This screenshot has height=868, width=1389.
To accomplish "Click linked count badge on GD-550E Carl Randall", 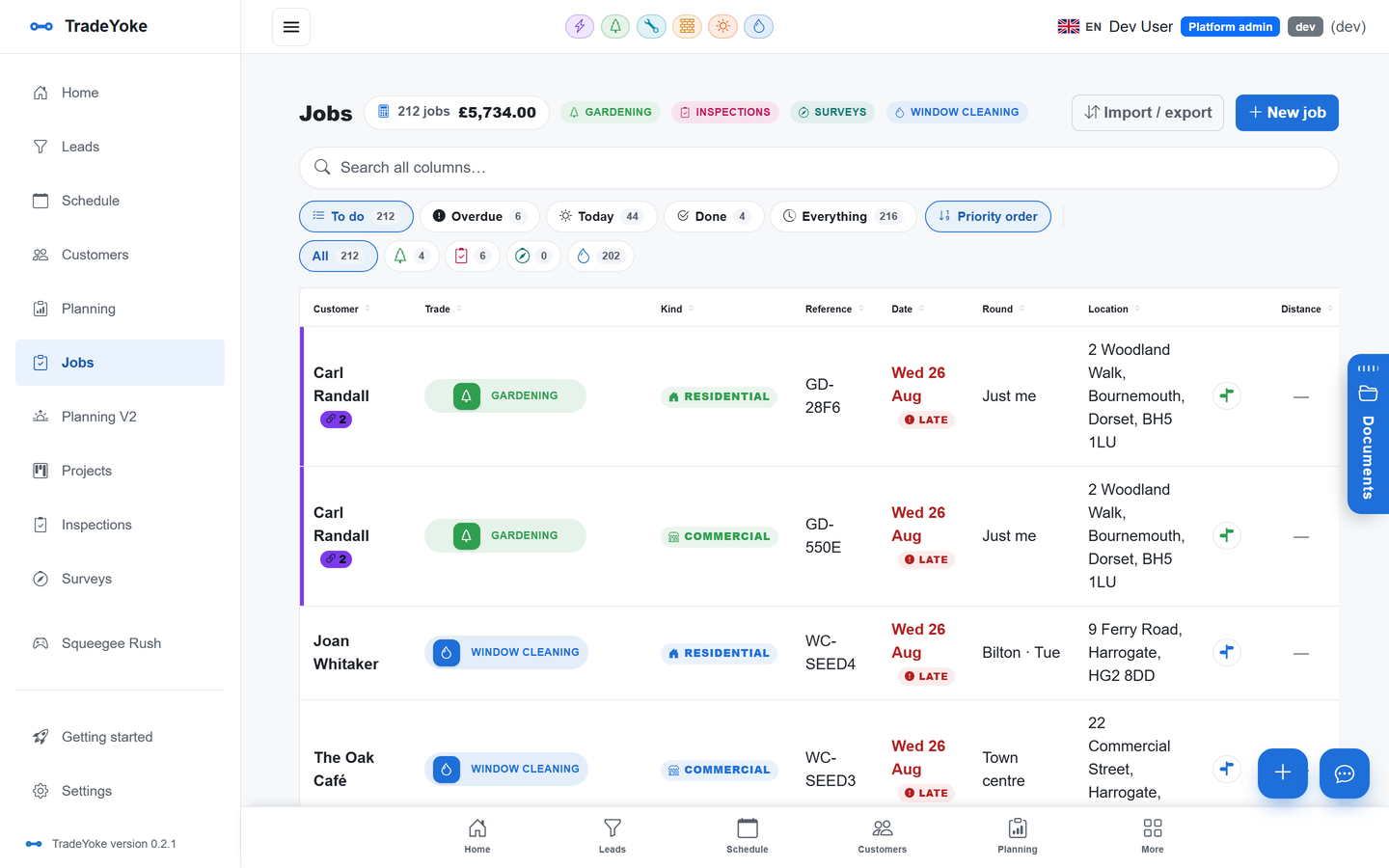I will click(x=336, y=559).
